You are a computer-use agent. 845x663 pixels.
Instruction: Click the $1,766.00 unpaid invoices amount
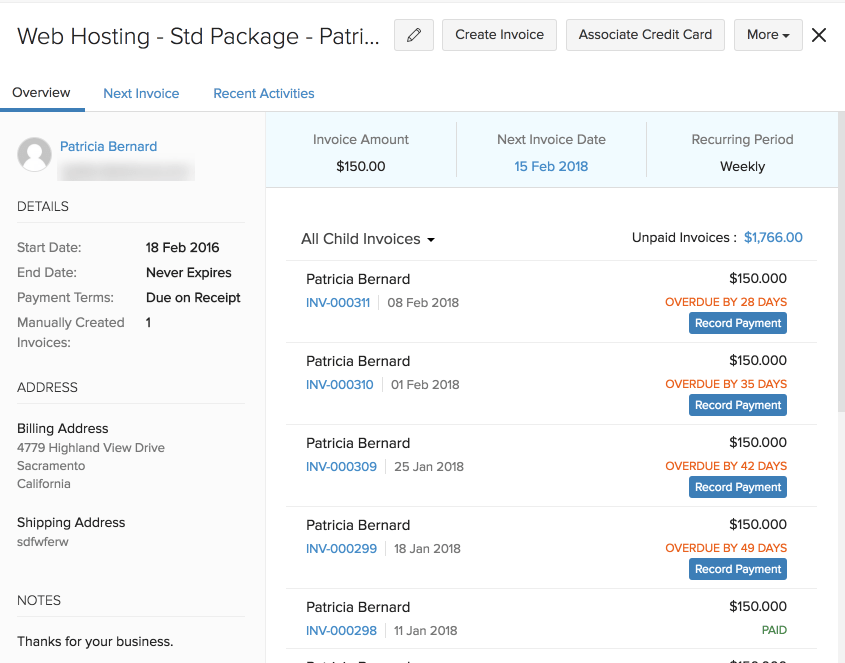coord(773,238)
